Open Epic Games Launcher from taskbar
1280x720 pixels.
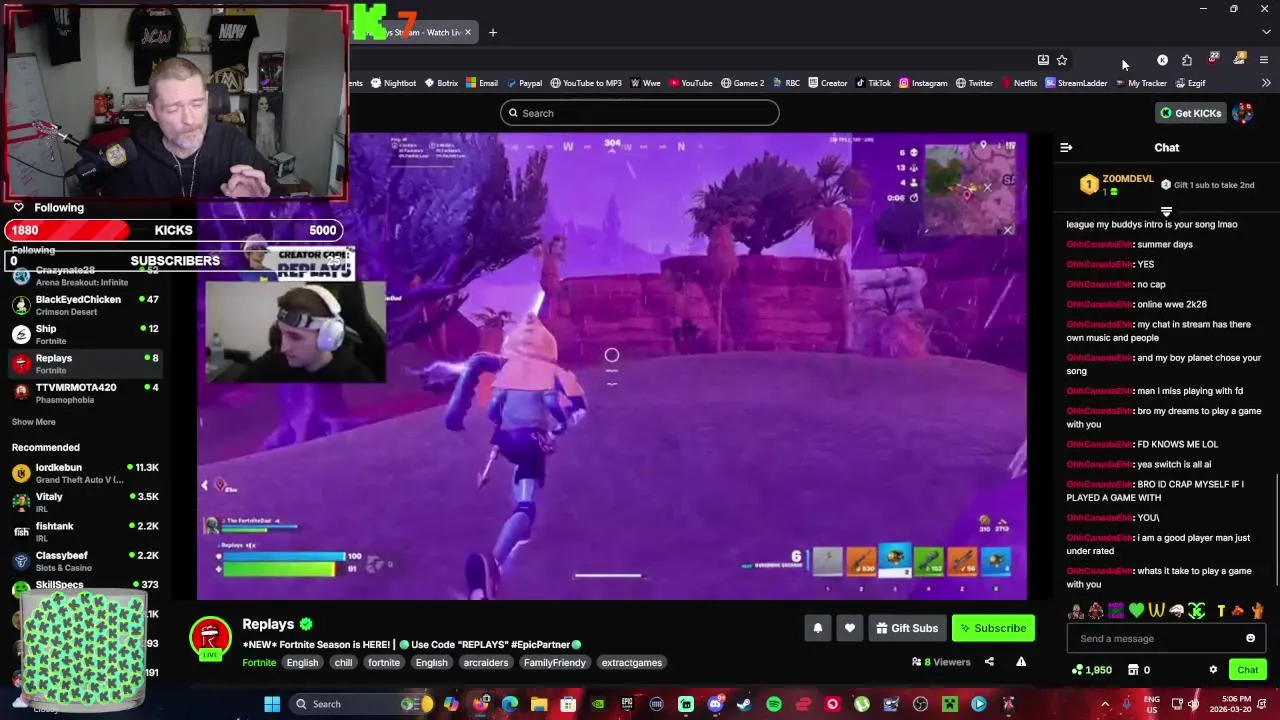[x=627, y=704]
